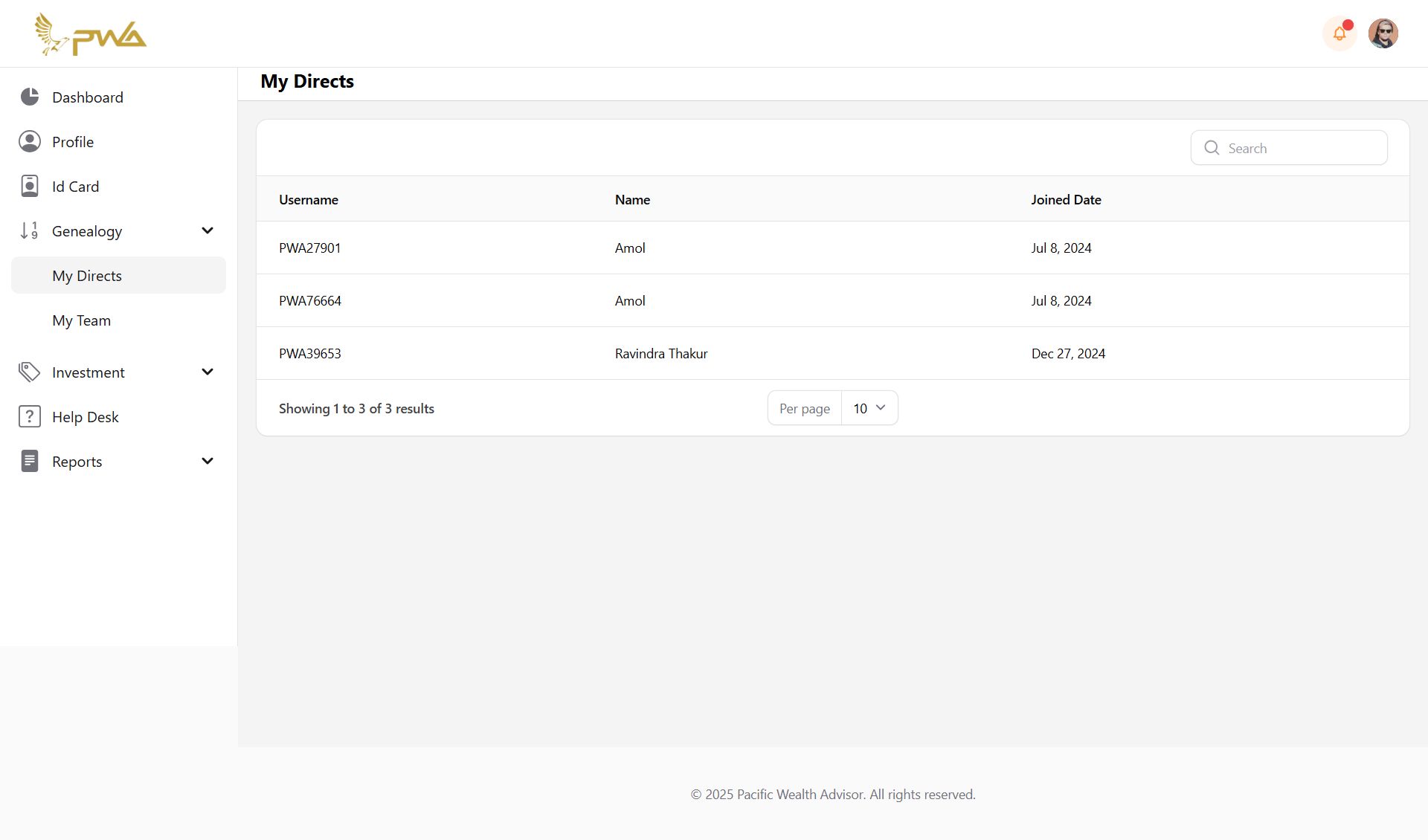Screen dimensions: 1428x840
Task: Click the Dashboard pie chart icon
Action: tap(30, 97)
